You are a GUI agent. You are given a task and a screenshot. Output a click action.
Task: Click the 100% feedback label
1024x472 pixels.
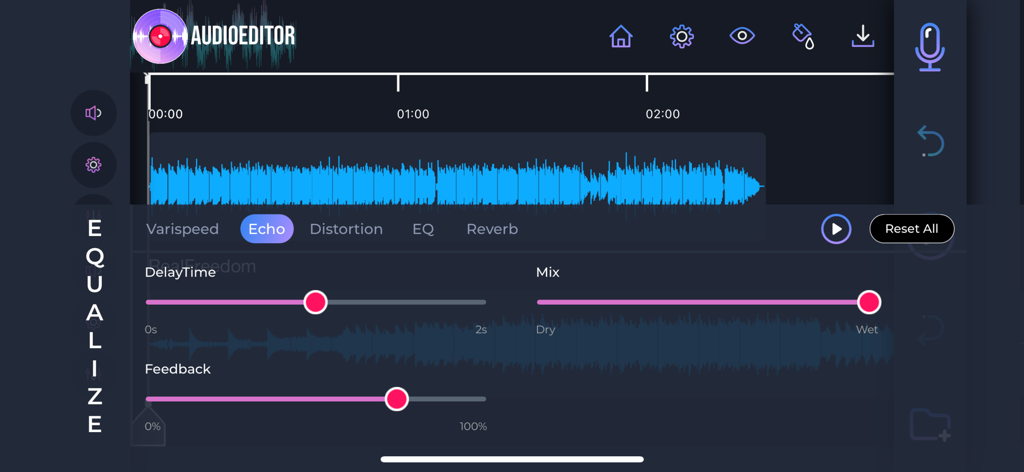473,426
